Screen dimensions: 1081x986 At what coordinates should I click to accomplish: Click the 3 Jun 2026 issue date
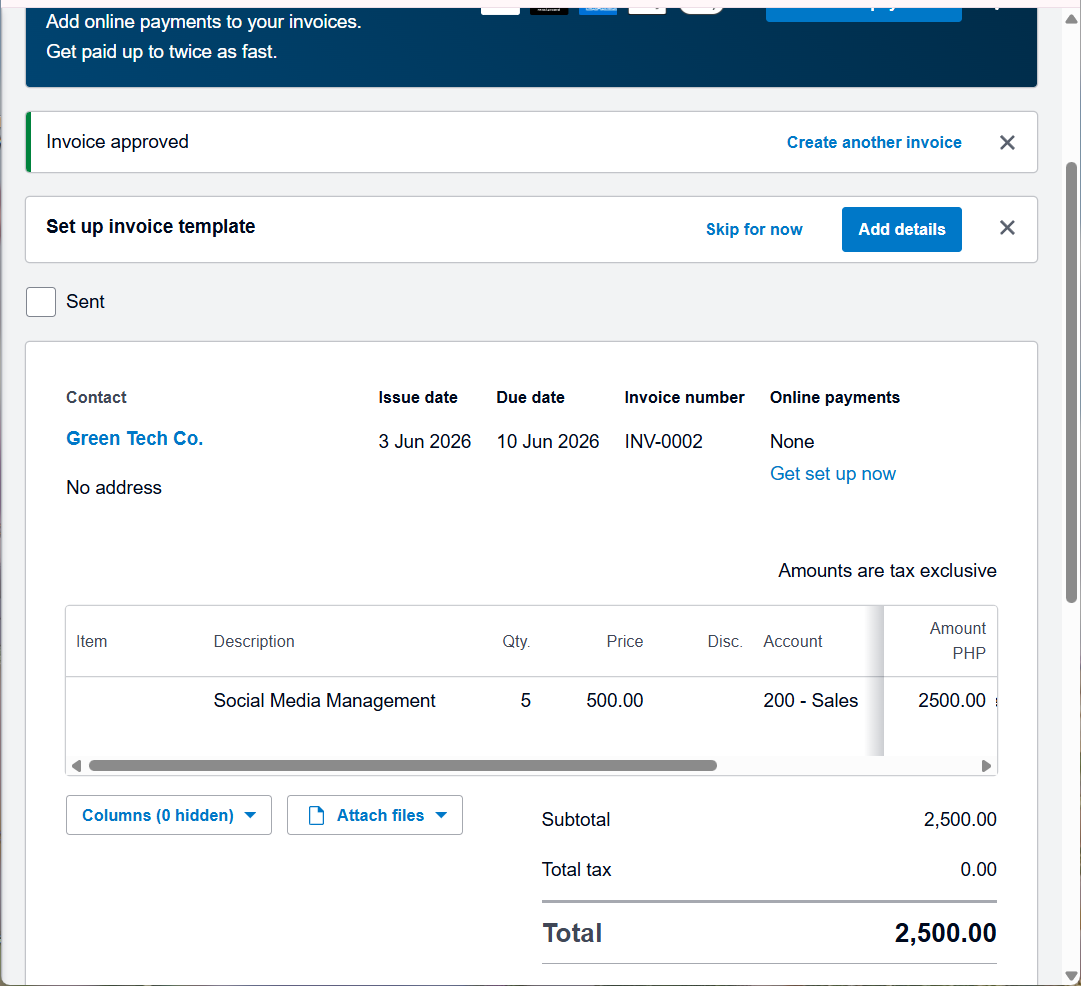(424, 441)
